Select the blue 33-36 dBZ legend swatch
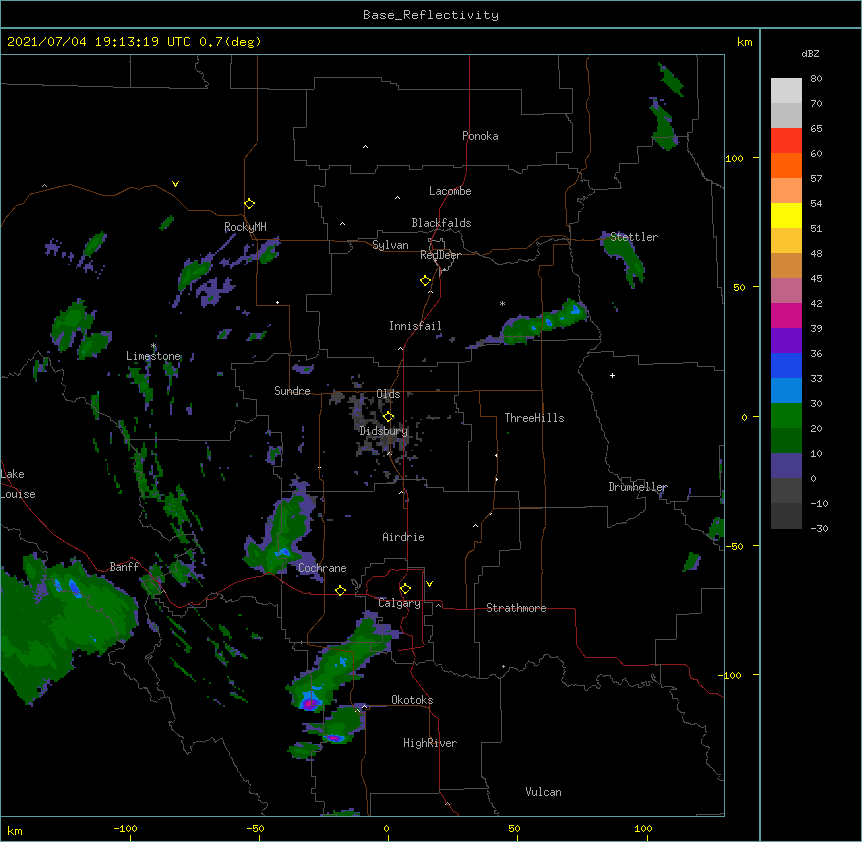Screen dimensions: 862x842 (786, 365)
